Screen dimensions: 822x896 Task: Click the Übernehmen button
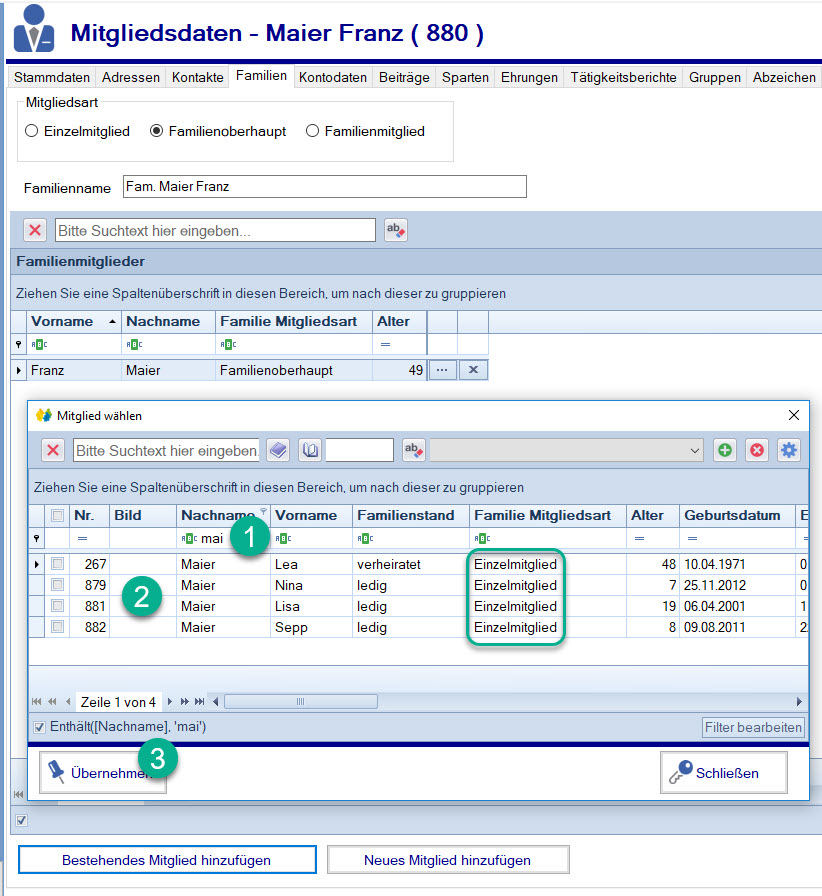[103, 773]
